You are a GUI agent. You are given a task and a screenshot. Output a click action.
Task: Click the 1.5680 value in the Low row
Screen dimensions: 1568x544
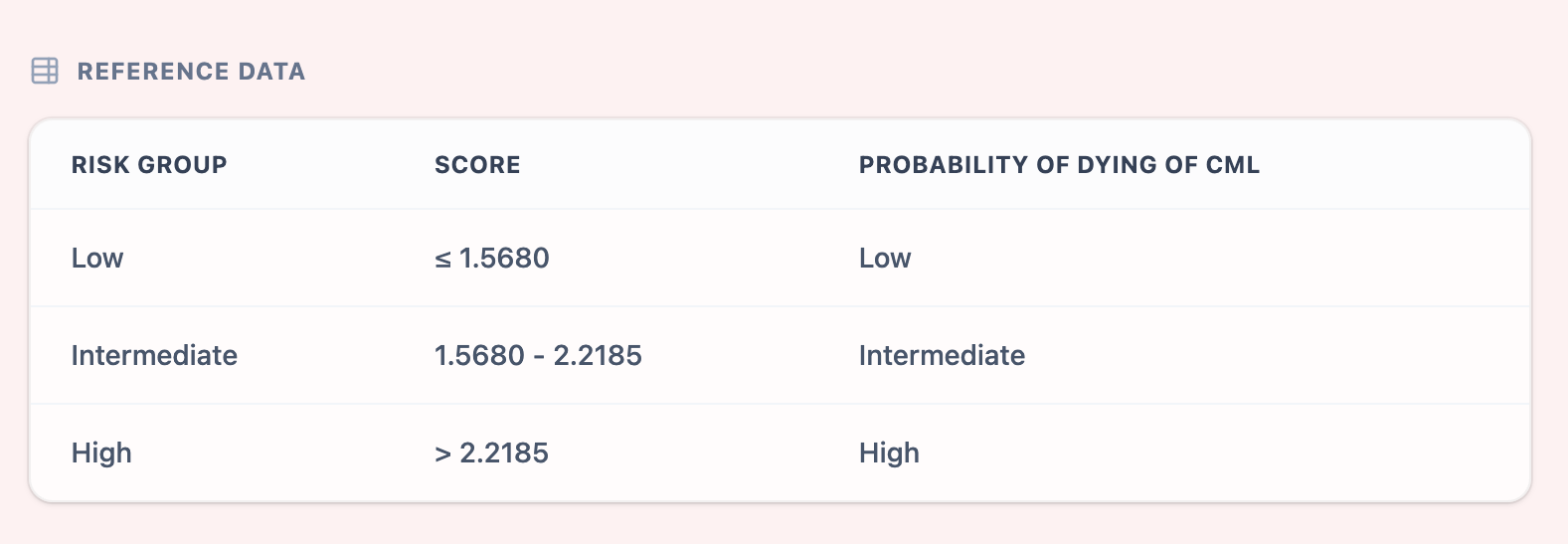[x=504, y=259]
